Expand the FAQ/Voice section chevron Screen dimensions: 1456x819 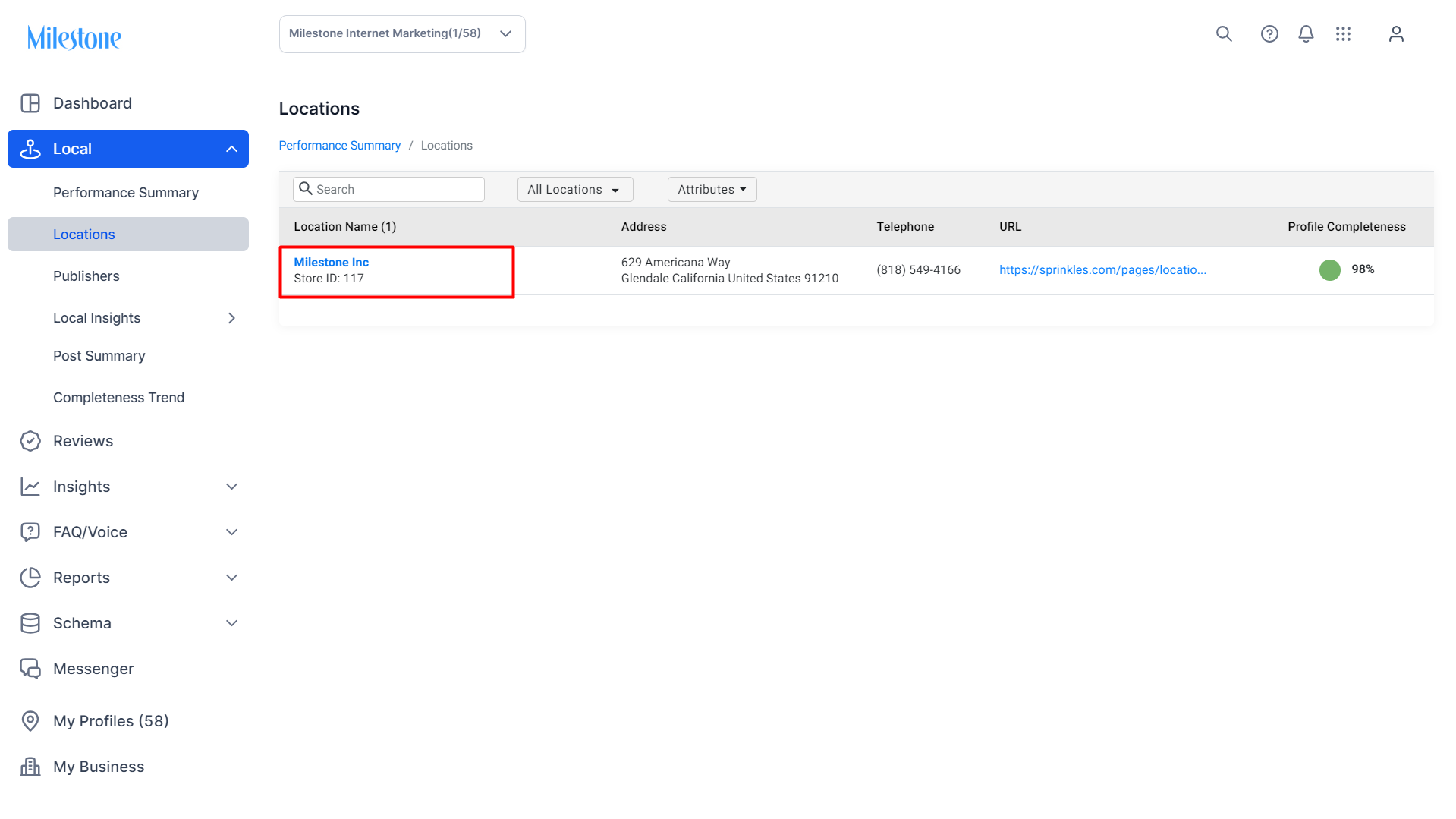tap(231, 532)
